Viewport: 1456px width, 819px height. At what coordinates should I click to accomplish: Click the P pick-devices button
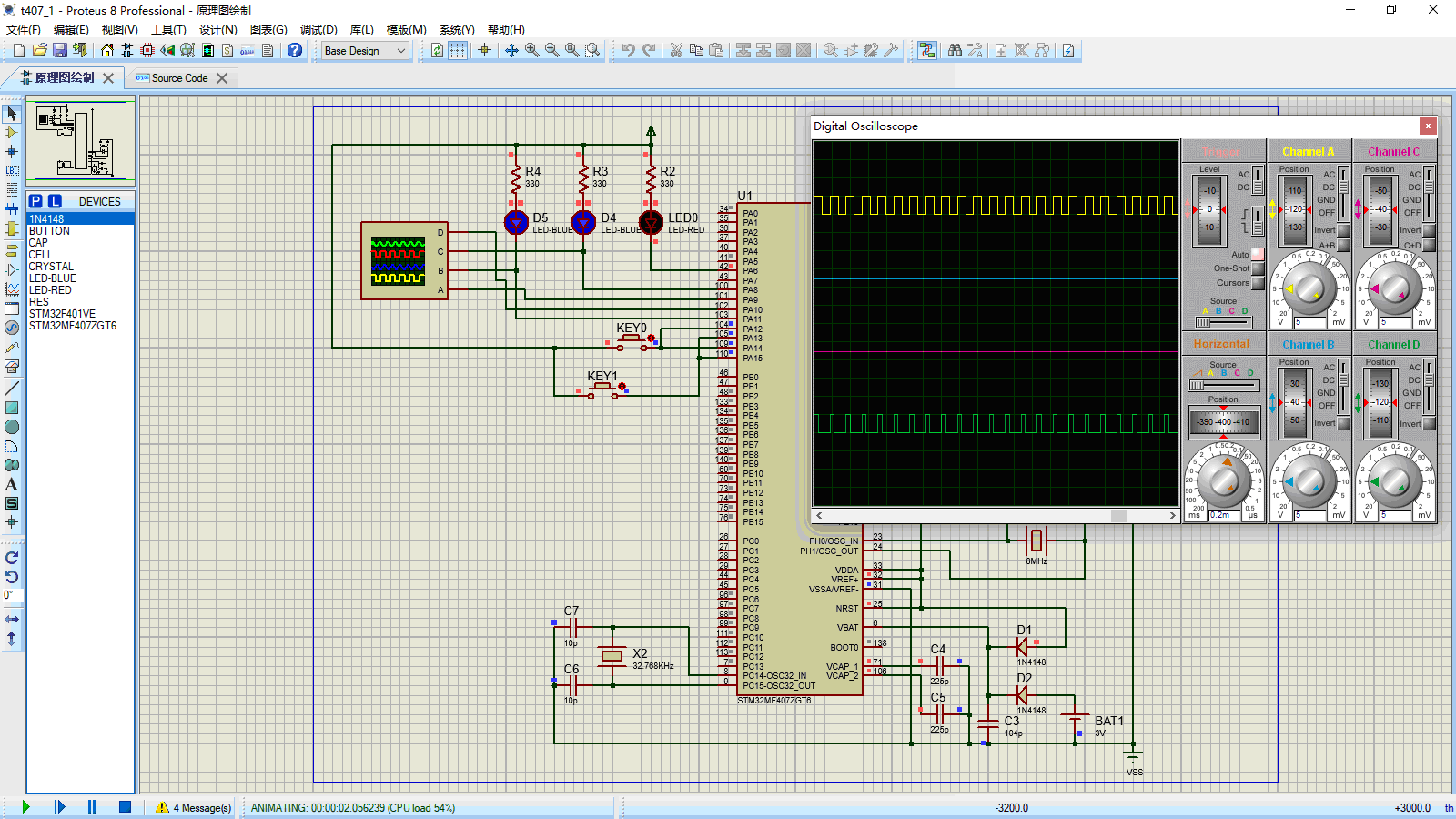pyautogui.click(x=34, y=201)
